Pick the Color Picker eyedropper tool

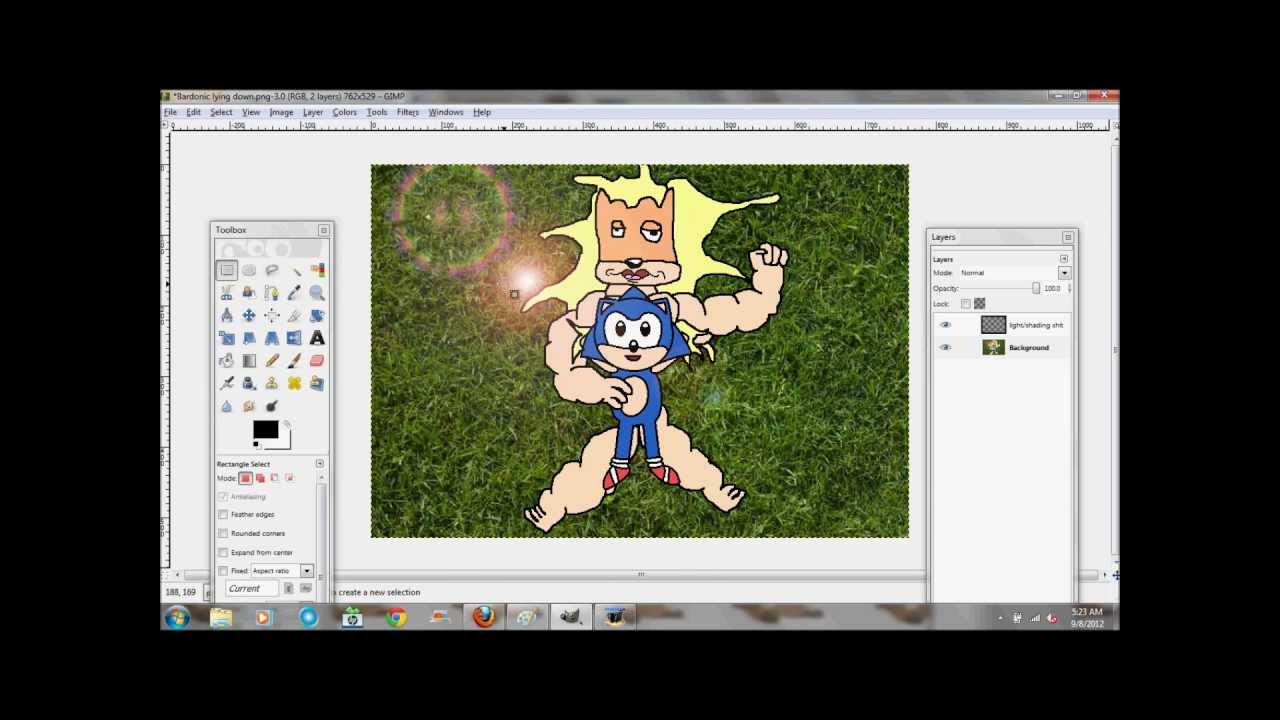[294, 292]
